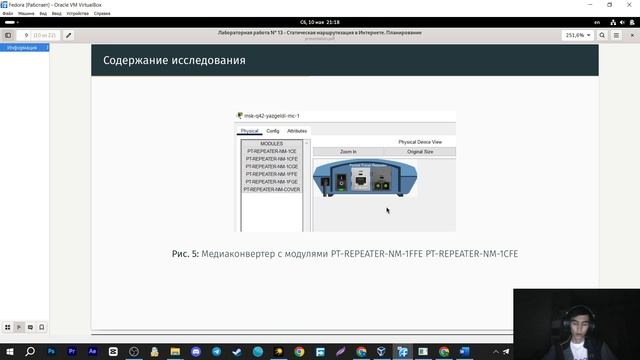Open VirtualBox cube icon in taskbar

coord(382,352)
